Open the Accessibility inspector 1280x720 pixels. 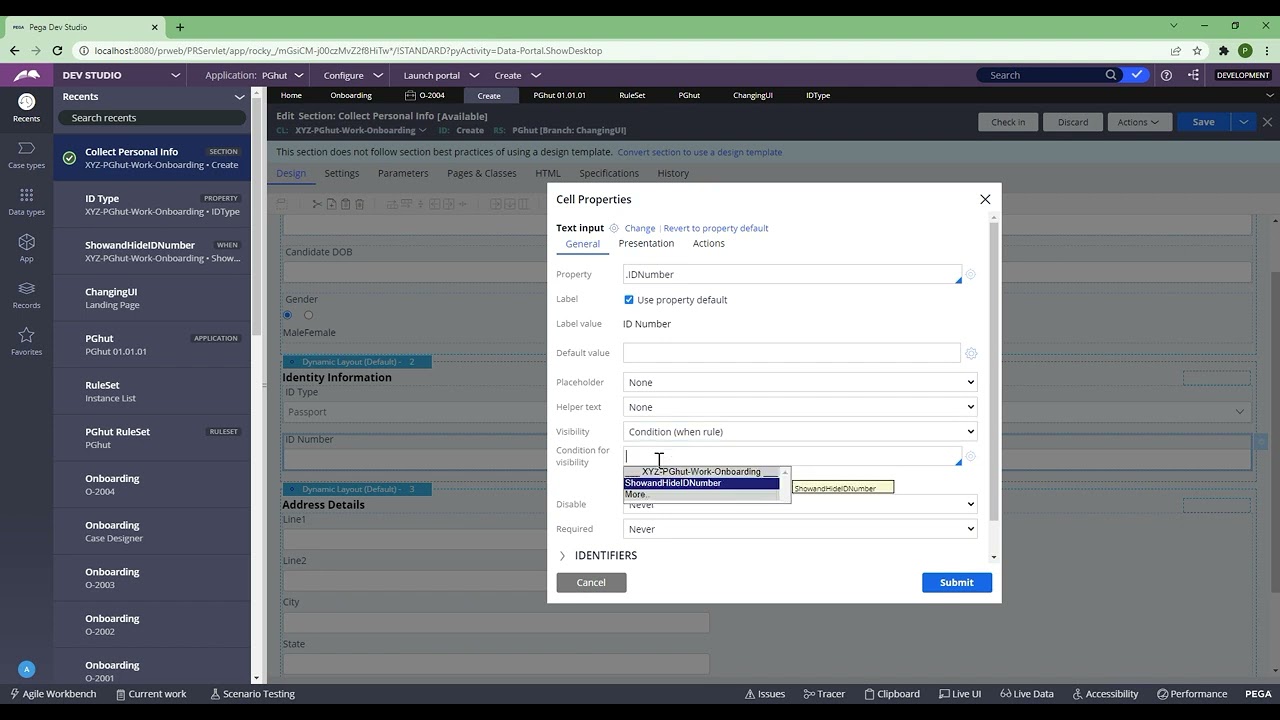point(1105,694)
